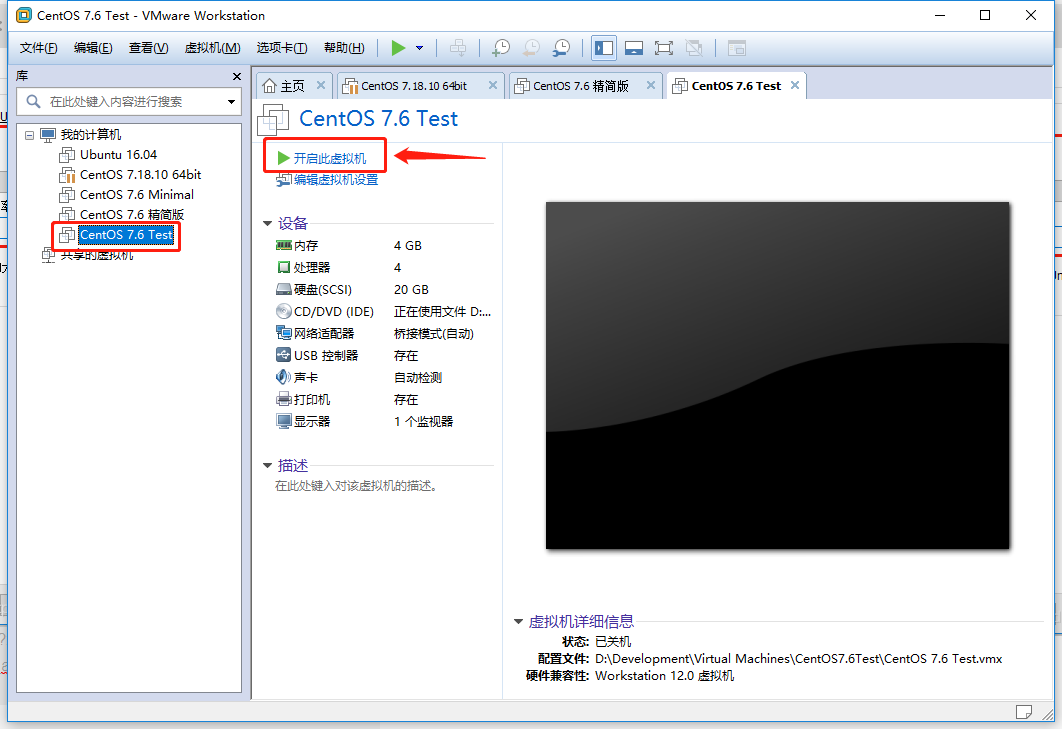
Task: Toggle the library sidebar view icon
Action: (x=603, y=48)
